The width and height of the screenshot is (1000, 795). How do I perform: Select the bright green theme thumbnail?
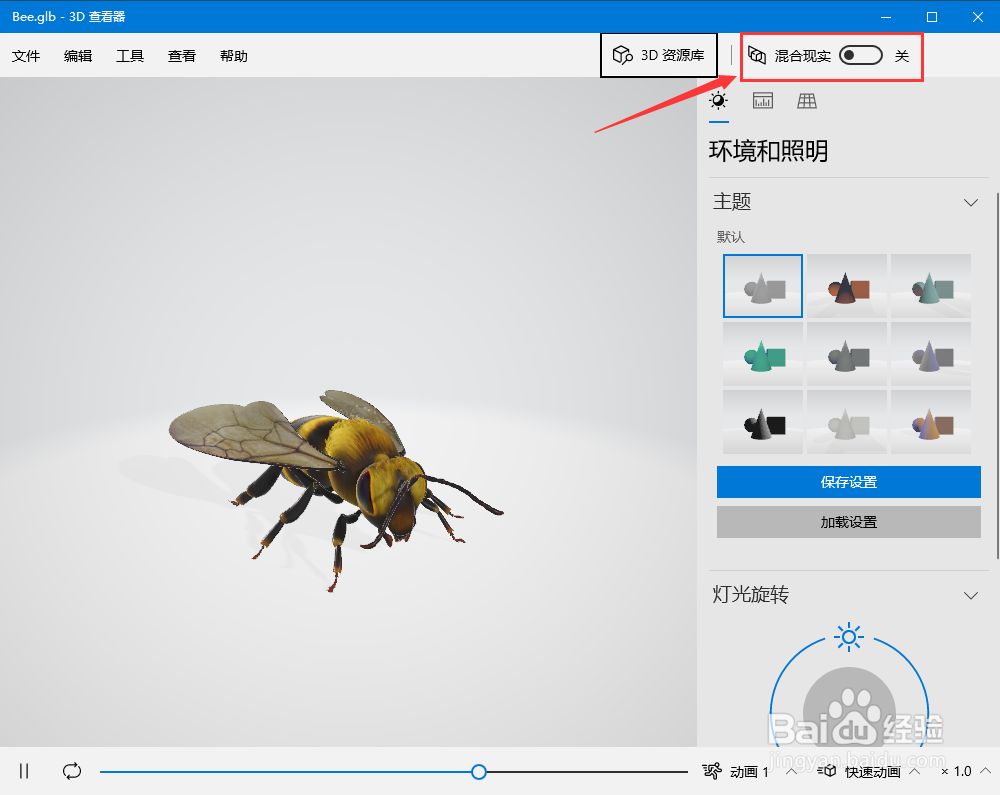coord(763,354)
